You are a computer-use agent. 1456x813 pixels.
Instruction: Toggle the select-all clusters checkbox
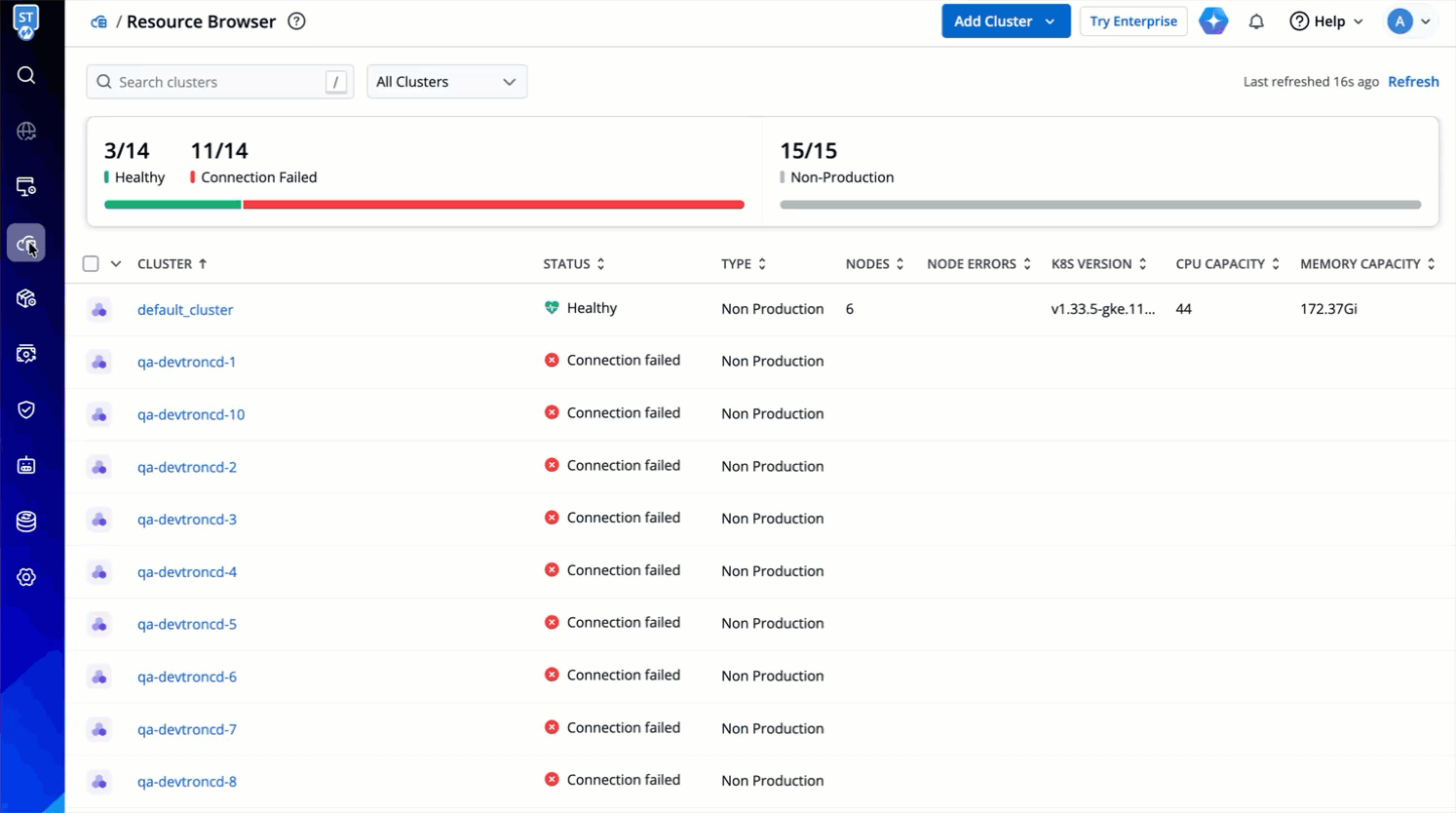91,264
